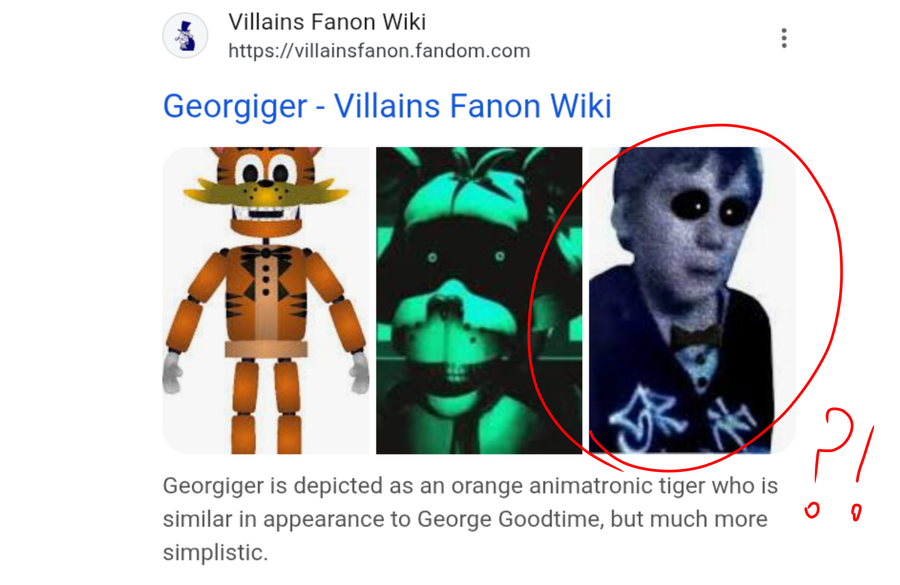900x585 pixels.
Task: Open the orange tiger animatronic thumbnail
Action: 267,300
